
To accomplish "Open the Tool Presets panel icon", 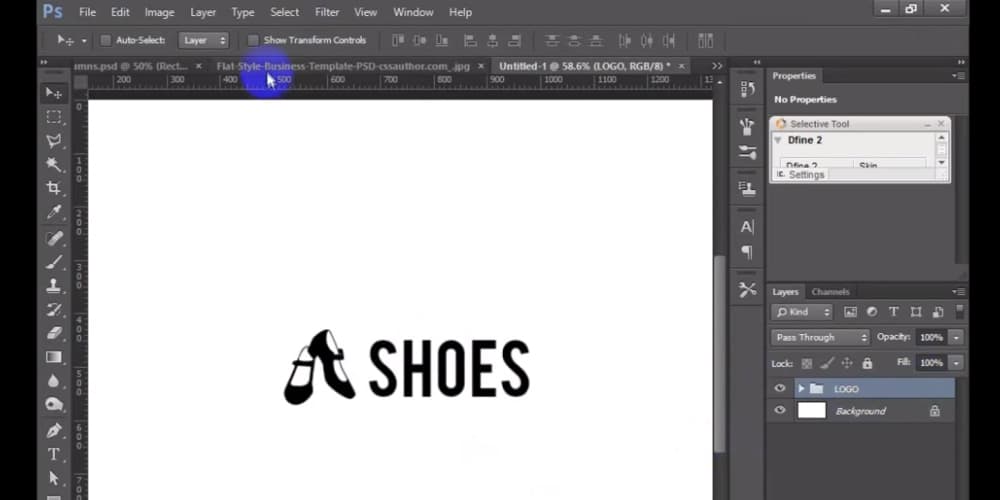I will click(x=747, y=290).
